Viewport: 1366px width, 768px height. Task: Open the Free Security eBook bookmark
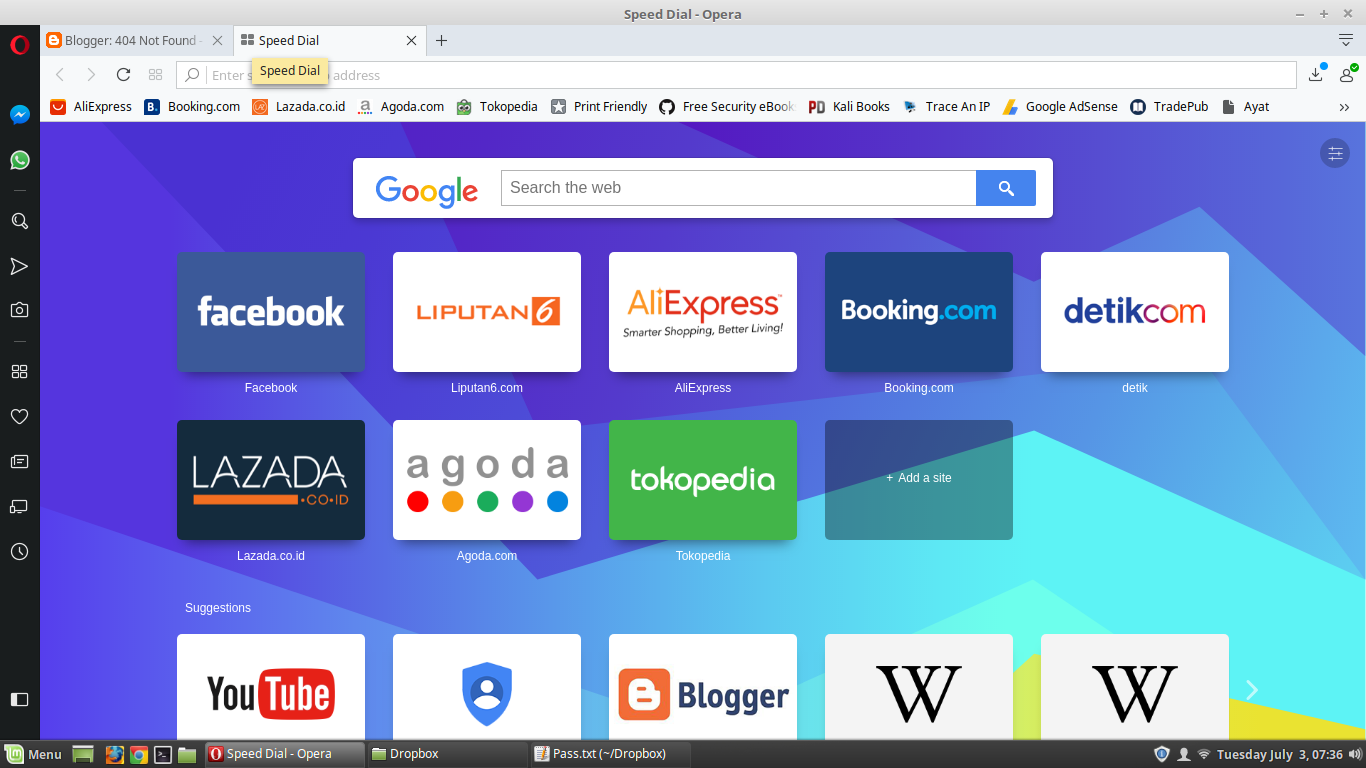pos(727,107)
